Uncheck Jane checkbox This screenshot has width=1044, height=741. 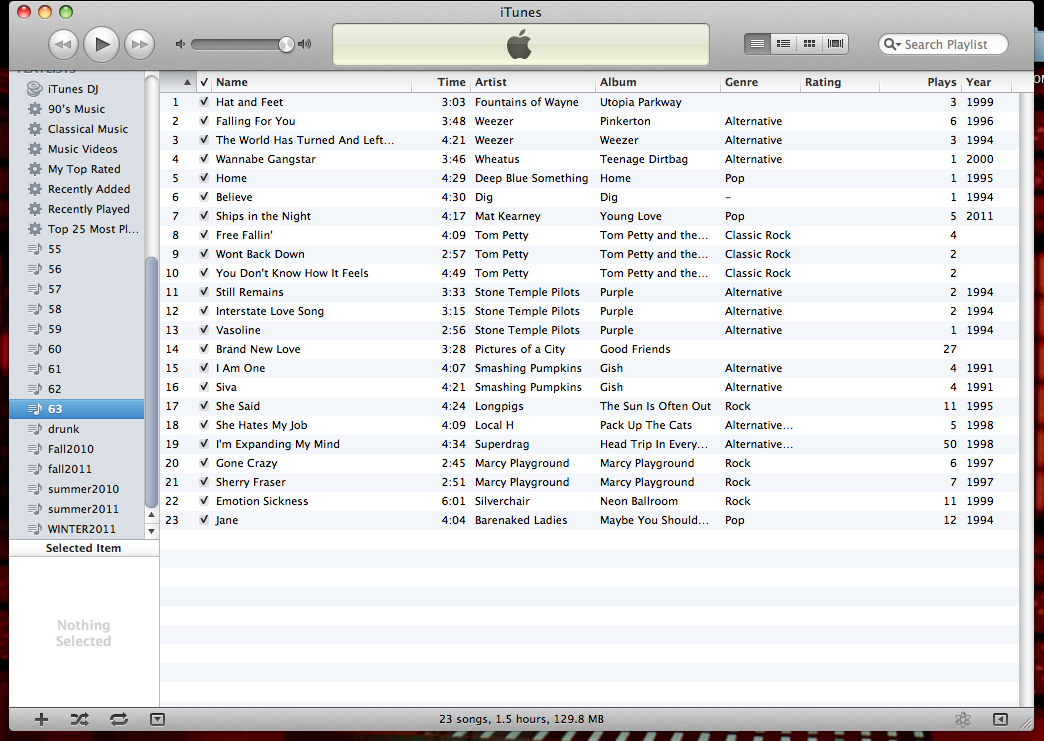coord(204,520)
